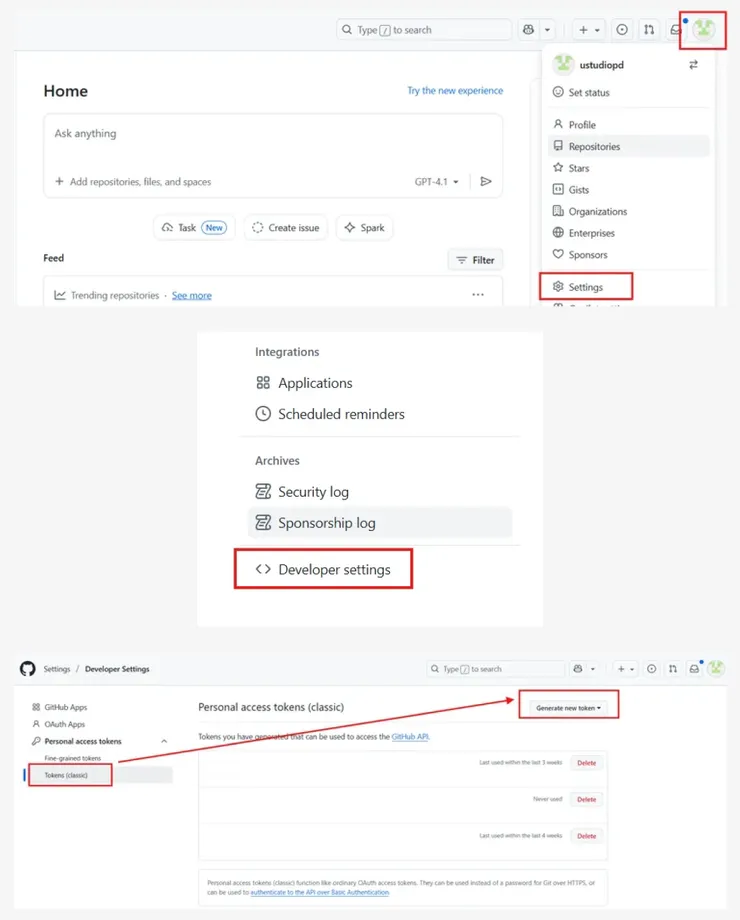
Task: Open Profile from user menu
Action: (582, 124)
